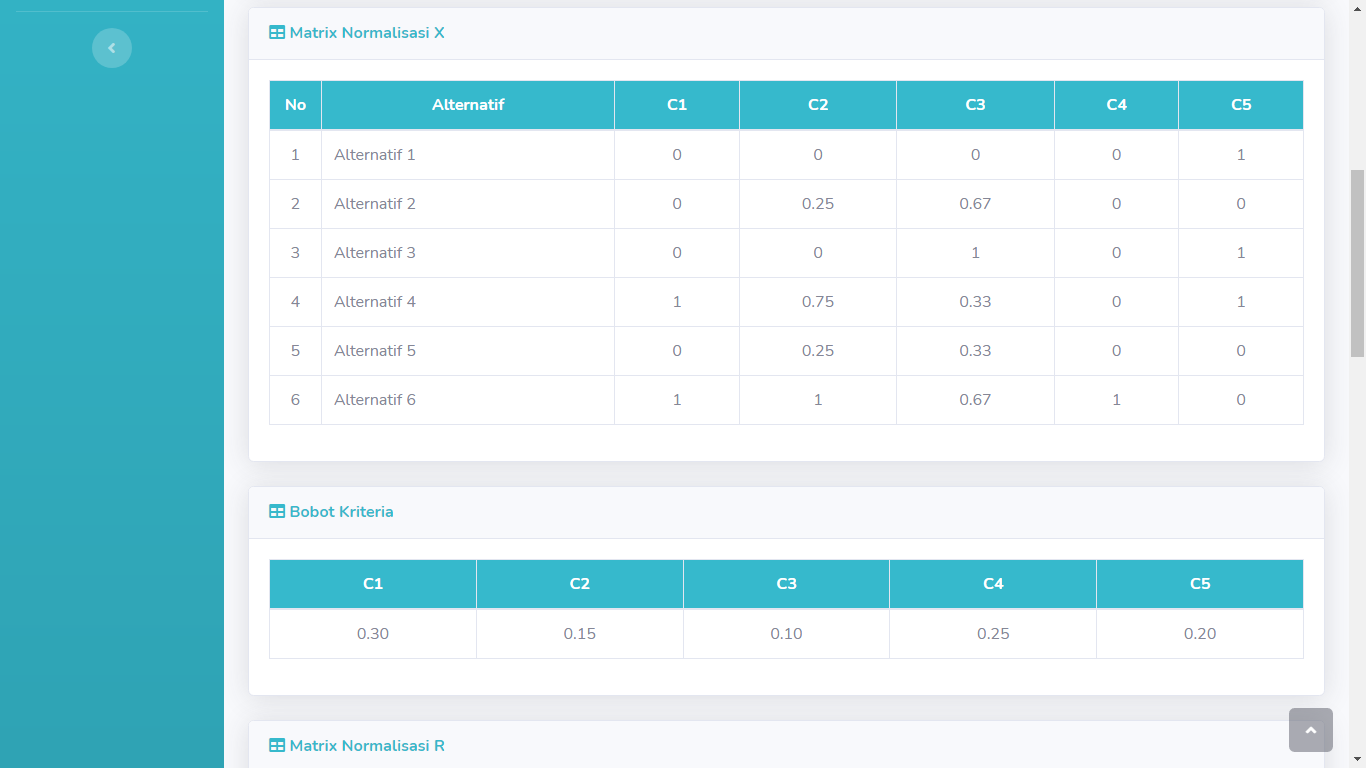The image size is (1366, 768).
Task: Select the Alternatif 4 row name
Action: coord(375,302)
